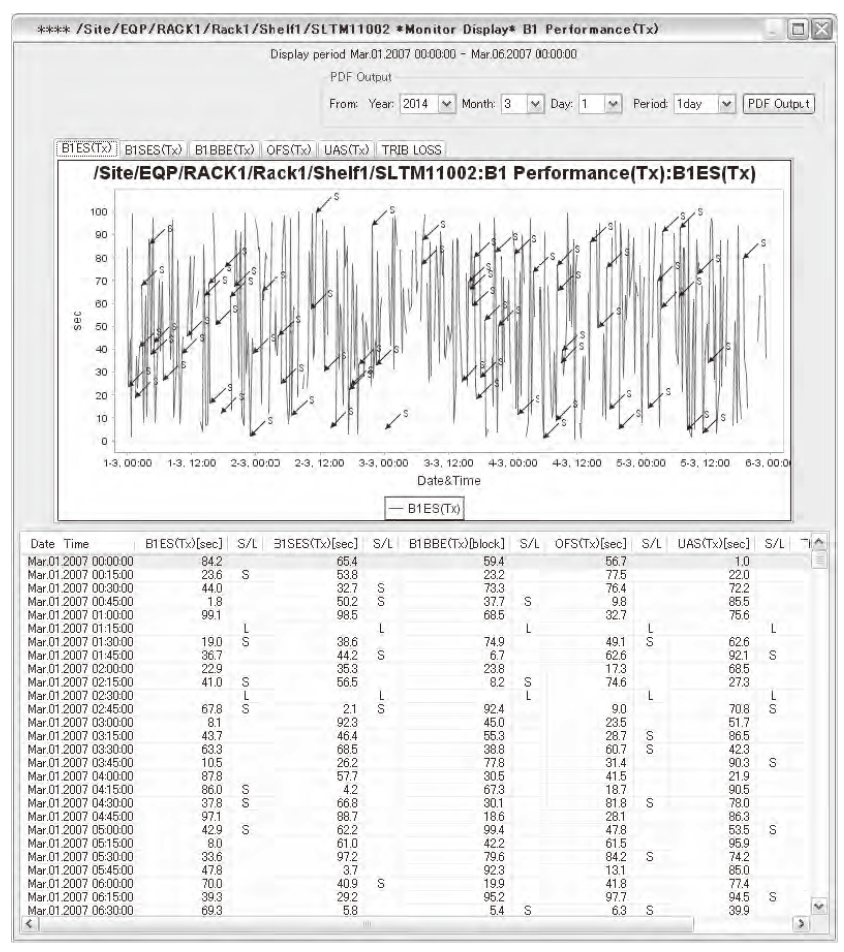Select row Mar.01.2007 00:45:00
844x952 pixels.
[417, 602]
